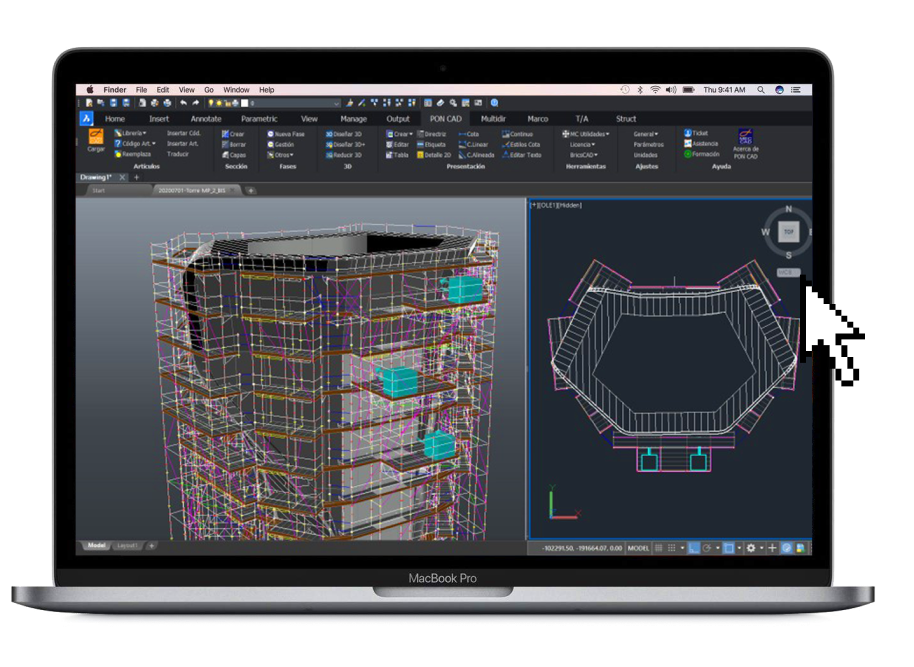Click the Parámetros button in Ajustes
The width and height of the screenshot is (914, 667).
pos(647,144)
